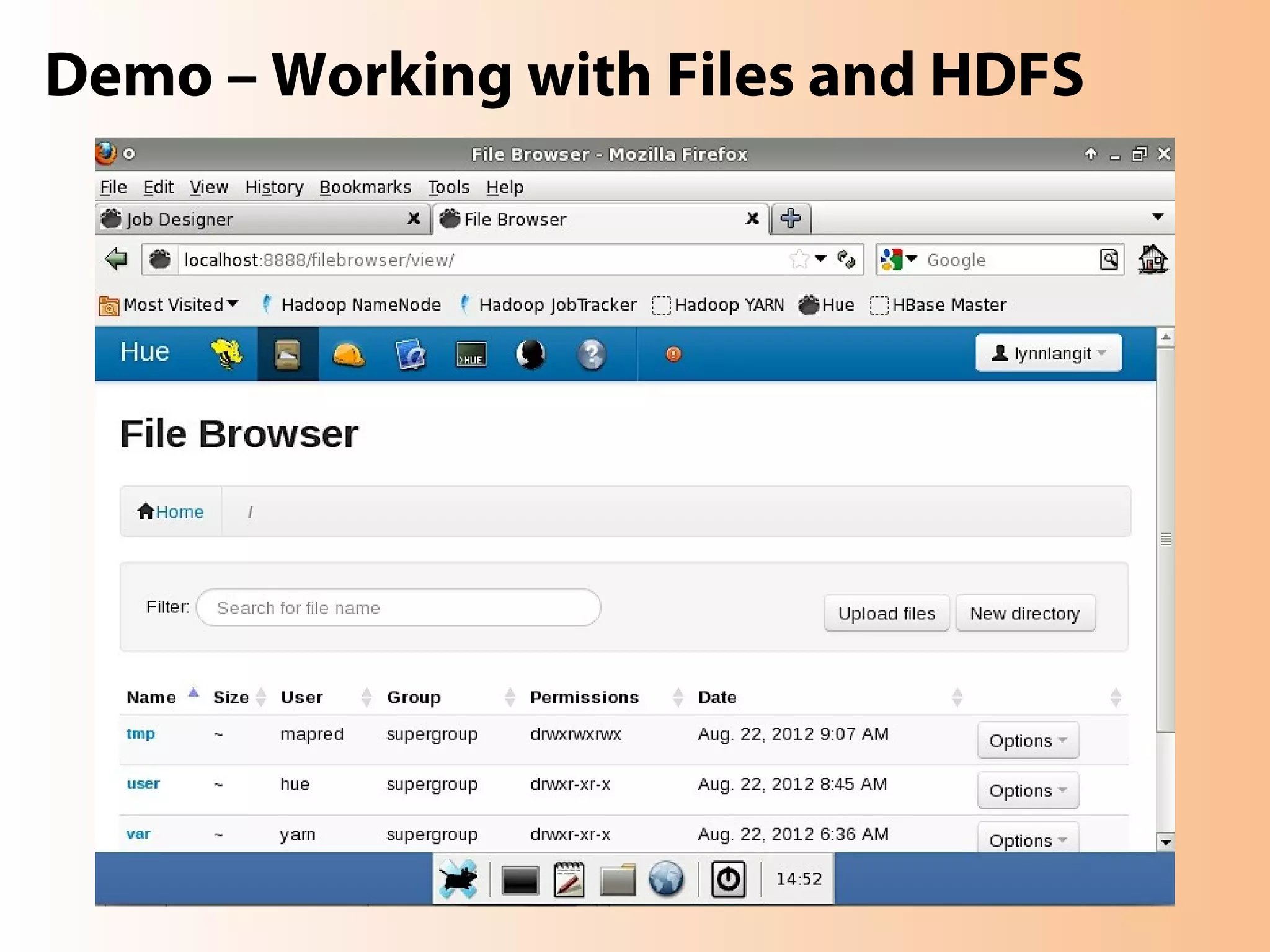Screen dimensions: 1270x952
Task: Click the site identity icon in address bar
Action: point(160,259)
